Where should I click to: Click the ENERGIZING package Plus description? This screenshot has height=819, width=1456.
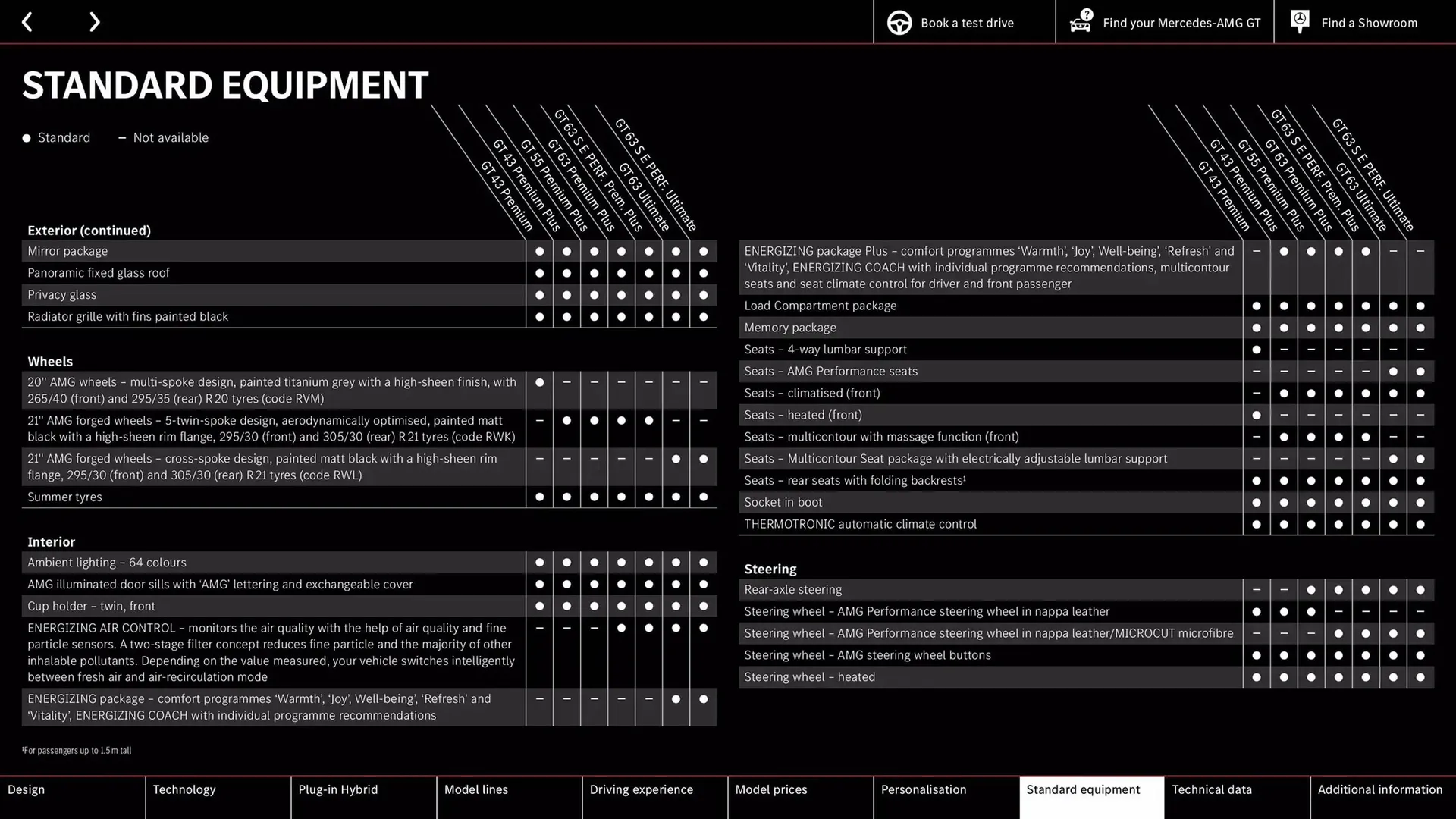pos(989,268)
